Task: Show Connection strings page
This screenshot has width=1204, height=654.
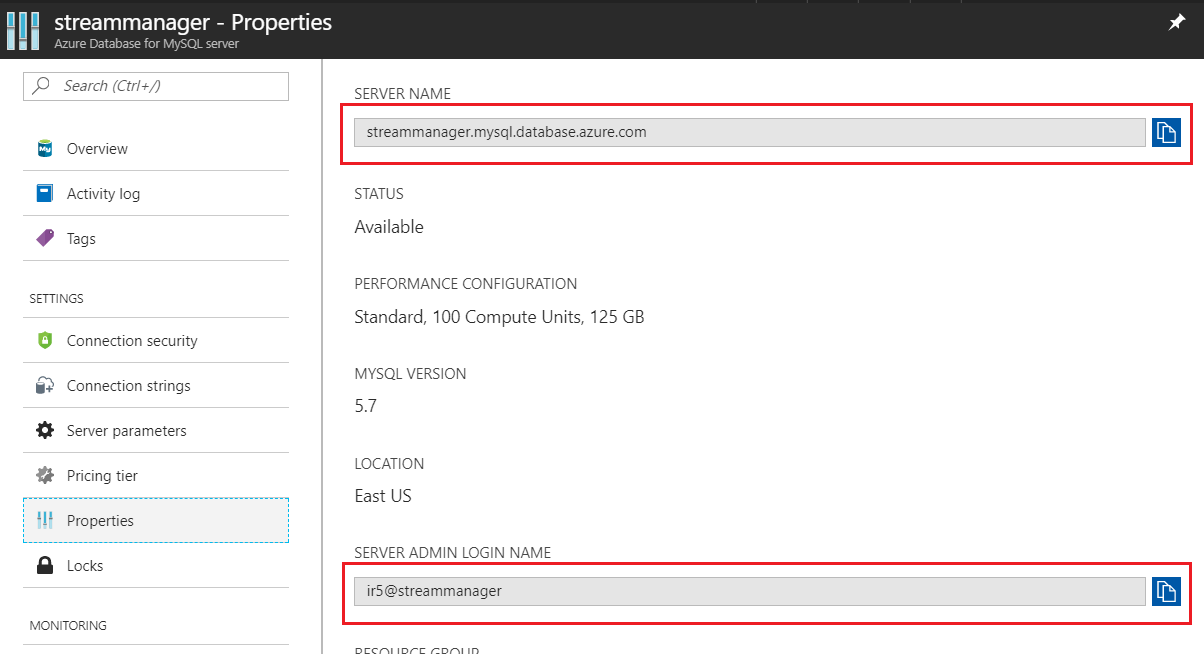Action: [156, 385]
